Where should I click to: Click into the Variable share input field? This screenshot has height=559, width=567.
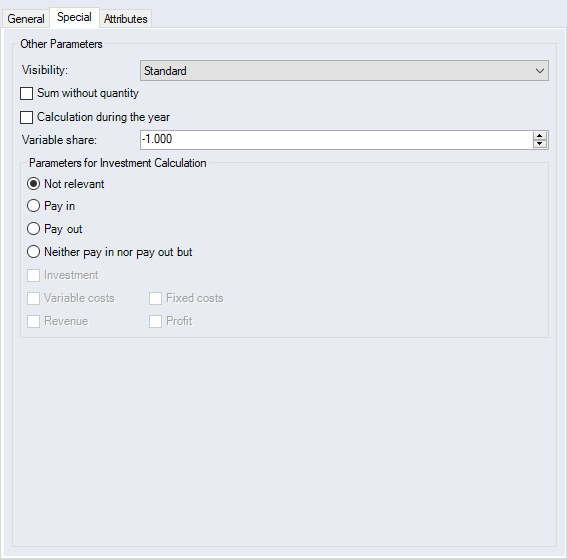(x=336, y=140)
